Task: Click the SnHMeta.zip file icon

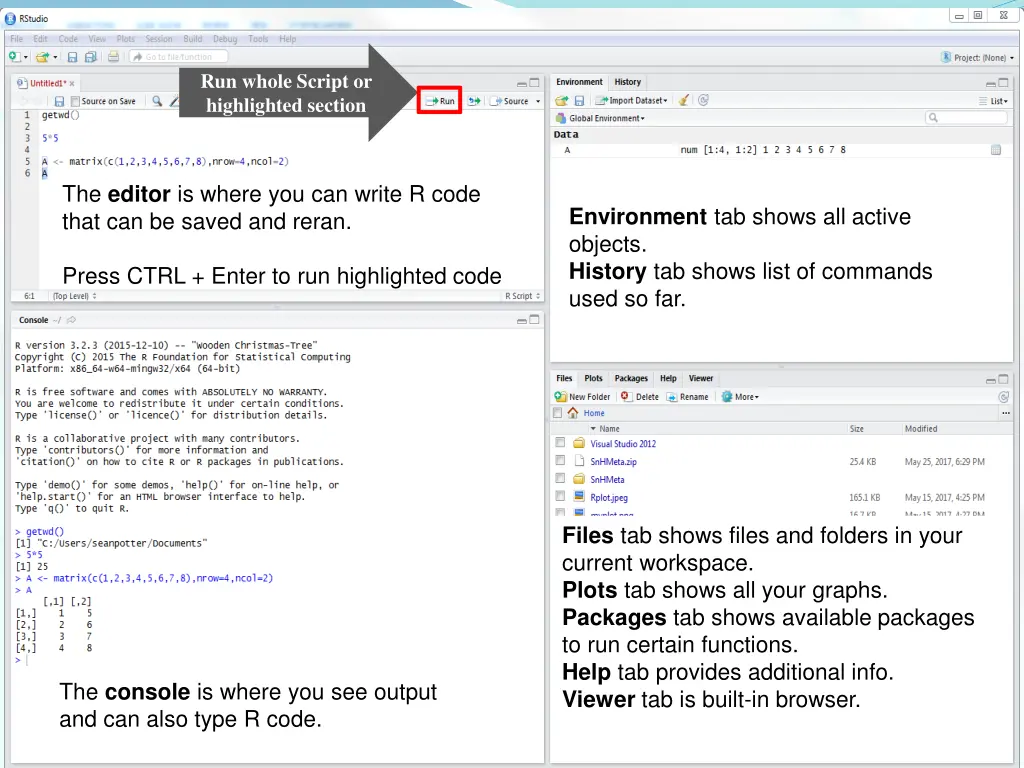Action: click(x=579, y=461)
